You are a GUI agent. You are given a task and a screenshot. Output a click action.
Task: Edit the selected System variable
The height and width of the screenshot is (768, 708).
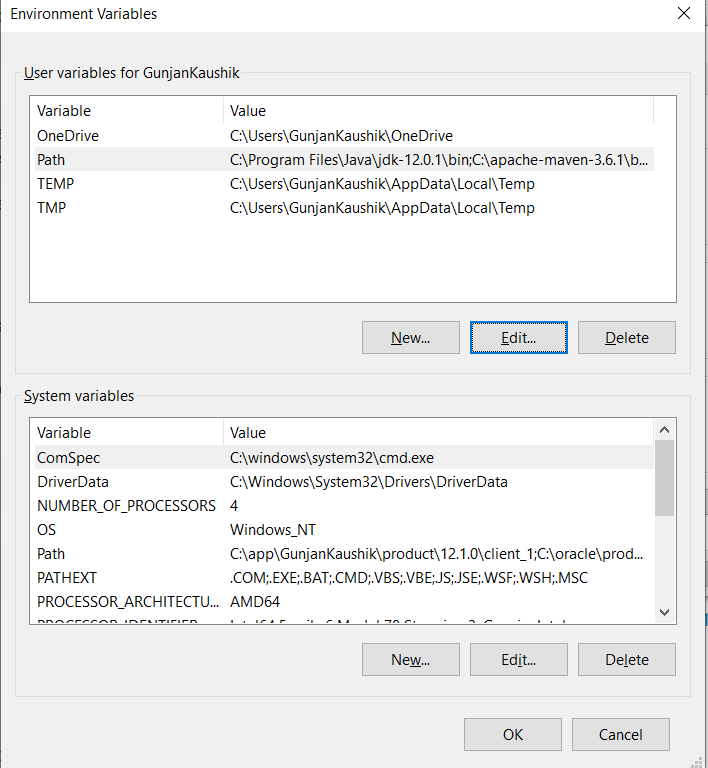click(518, 660)
